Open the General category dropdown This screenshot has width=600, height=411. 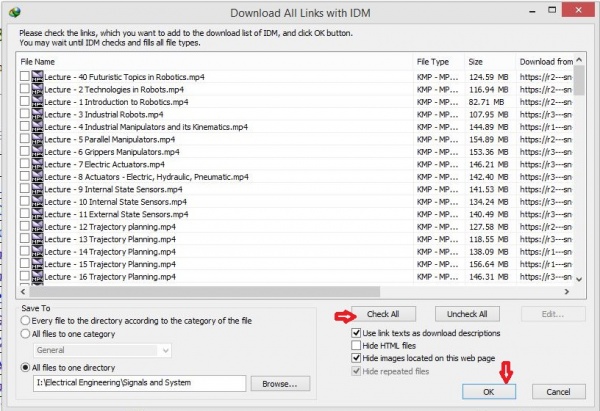click(102, 350)
